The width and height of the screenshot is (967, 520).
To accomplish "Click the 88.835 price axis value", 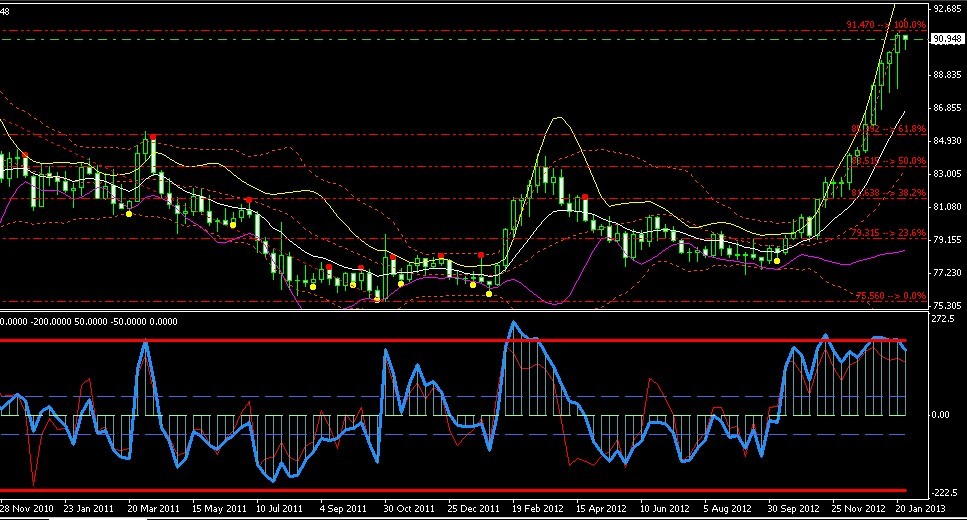I will pos(948,75).
